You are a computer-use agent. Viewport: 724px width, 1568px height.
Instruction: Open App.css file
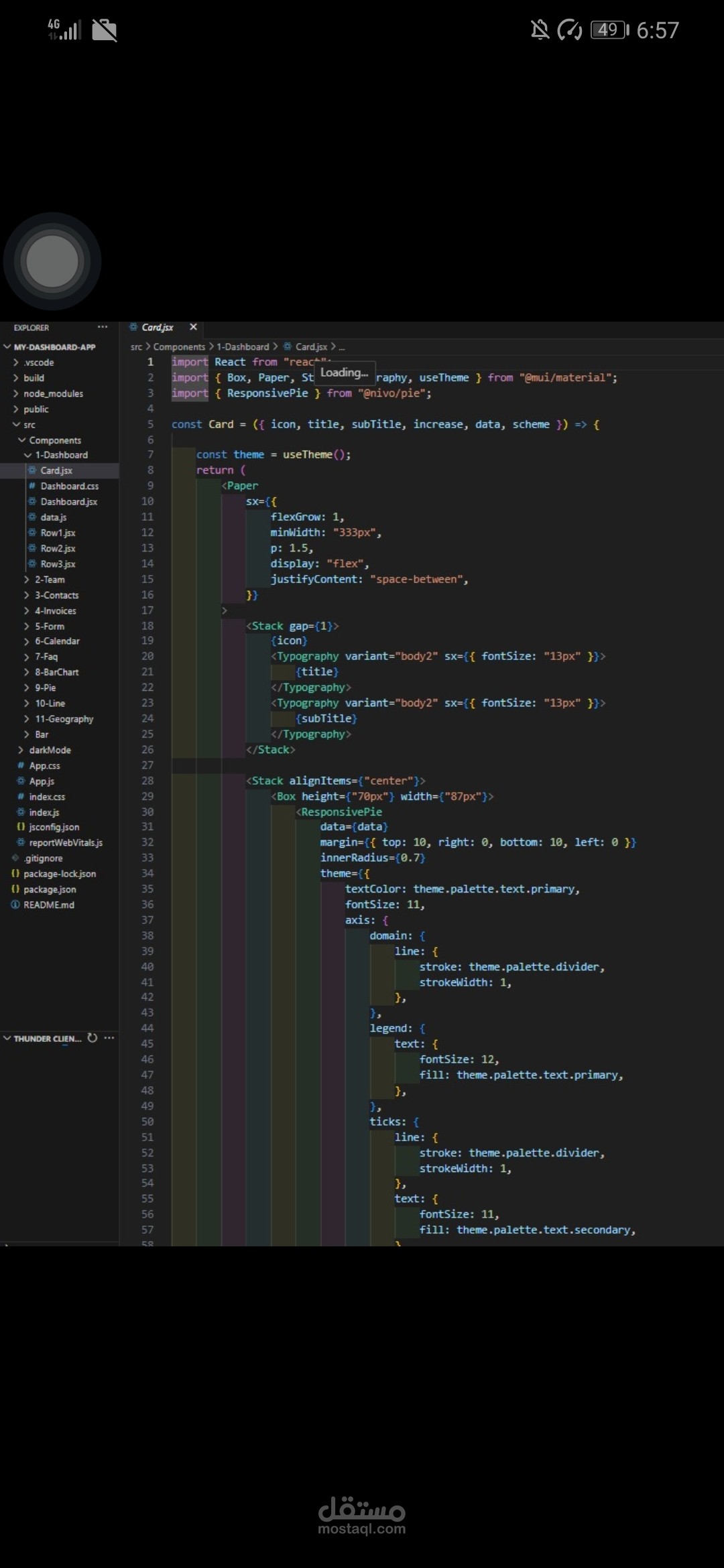pyautogui.click(x=44, y=766)
